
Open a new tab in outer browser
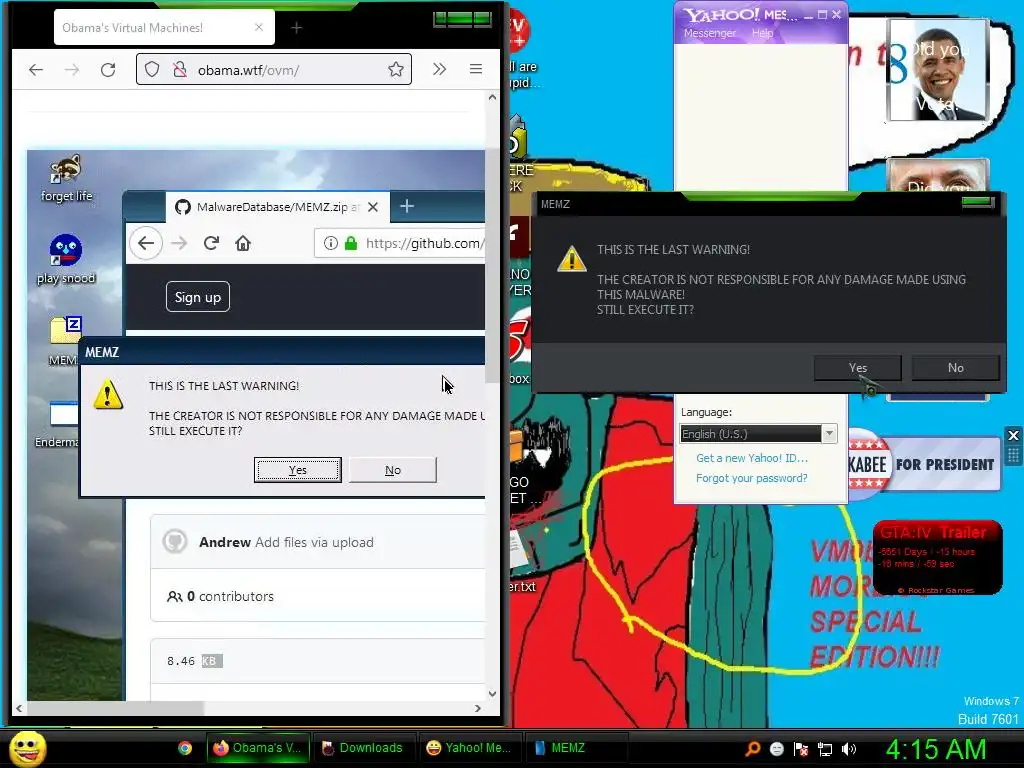(x=296, y=27)
